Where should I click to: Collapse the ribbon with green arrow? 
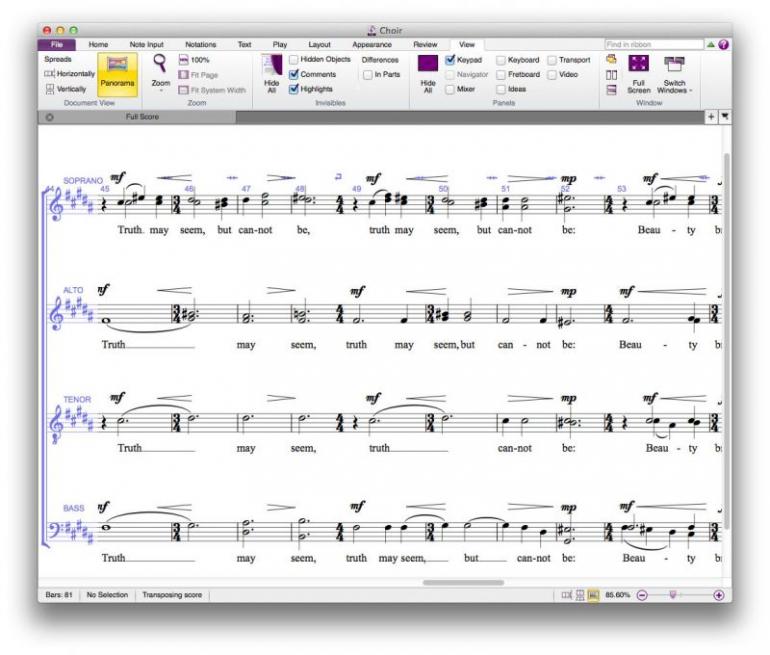pos(711,44)
